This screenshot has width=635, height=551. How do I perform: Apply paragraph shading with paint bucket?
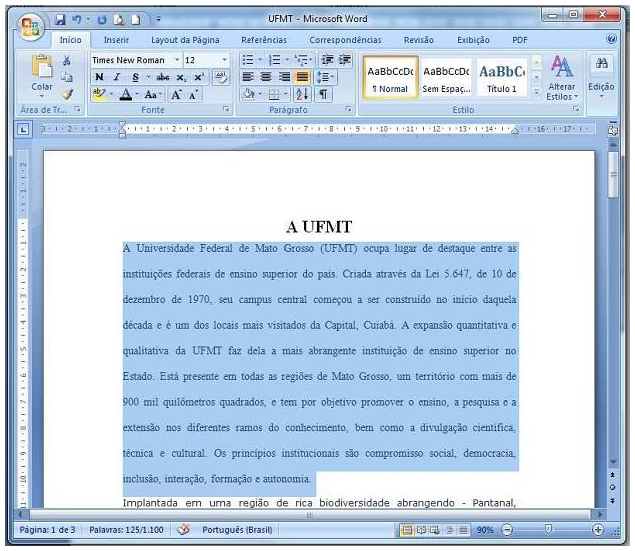pyautogui.click(x=251, y=95)
